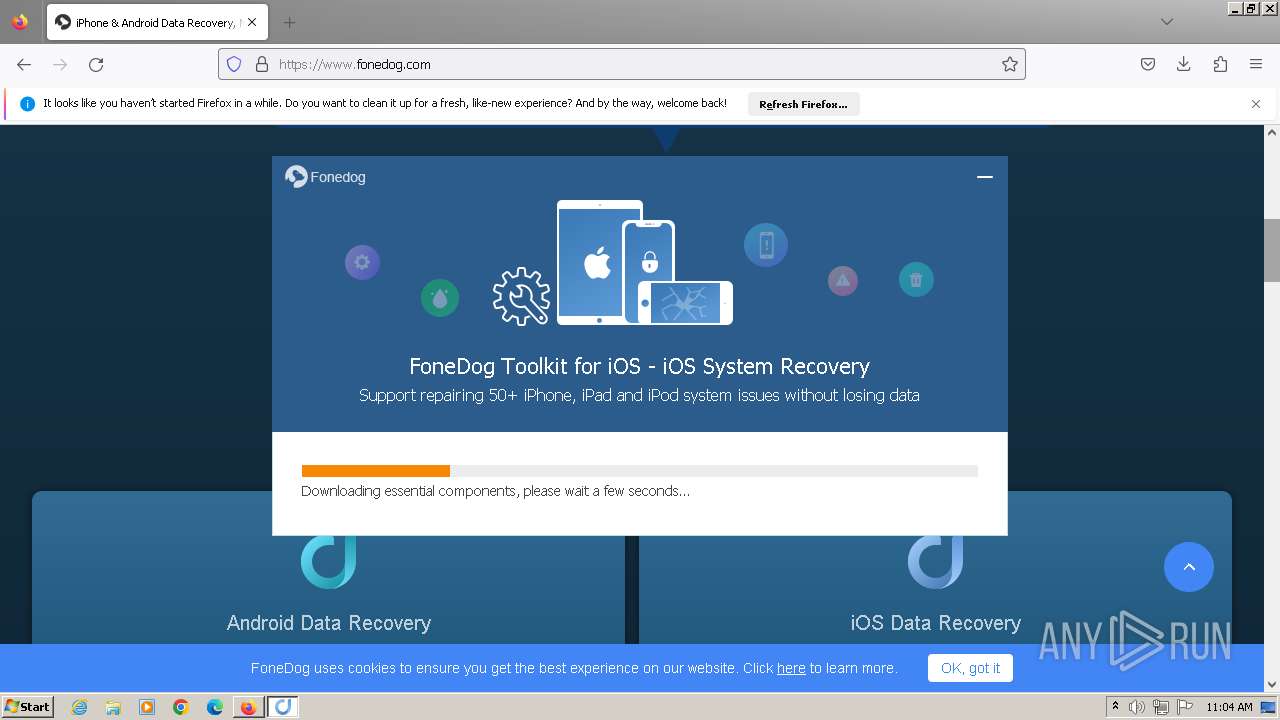This screenshot has width=1280, height=720.
Task: Click the 'Downloading essential components' status text
Action: pos(495,491)
